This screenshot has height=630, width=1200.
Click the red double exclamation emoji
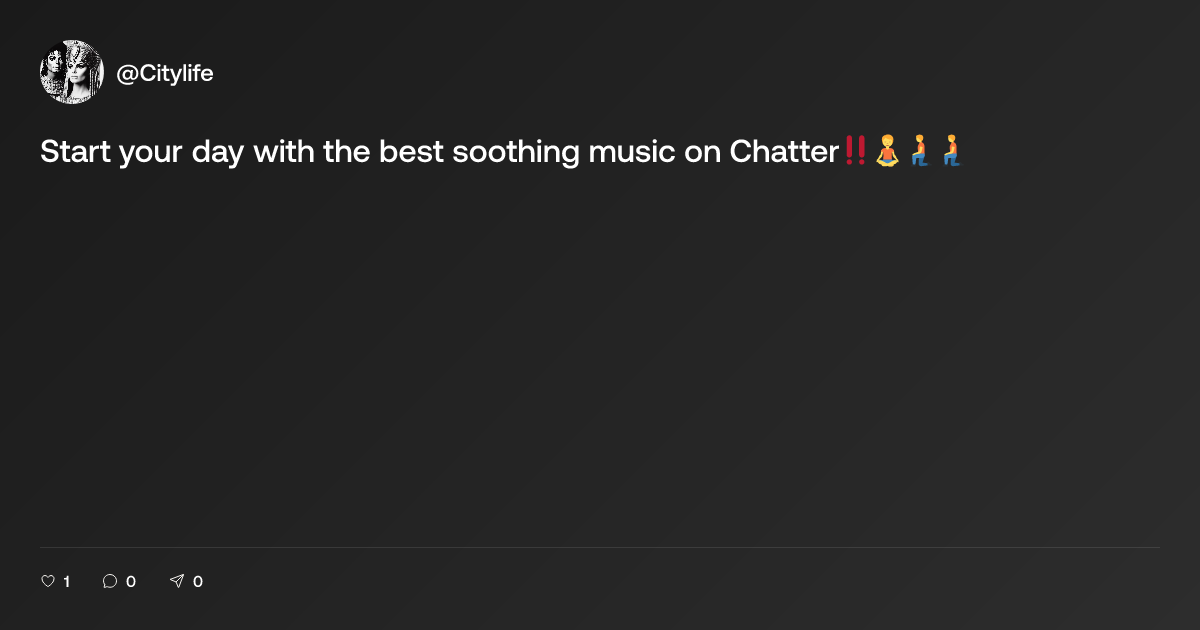click(x=855, y=152)
